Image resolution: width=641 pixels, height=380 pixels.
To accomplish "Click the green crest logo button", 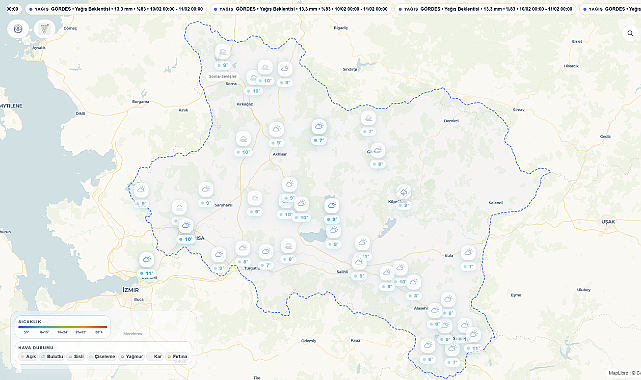I will tap(45, 29).
